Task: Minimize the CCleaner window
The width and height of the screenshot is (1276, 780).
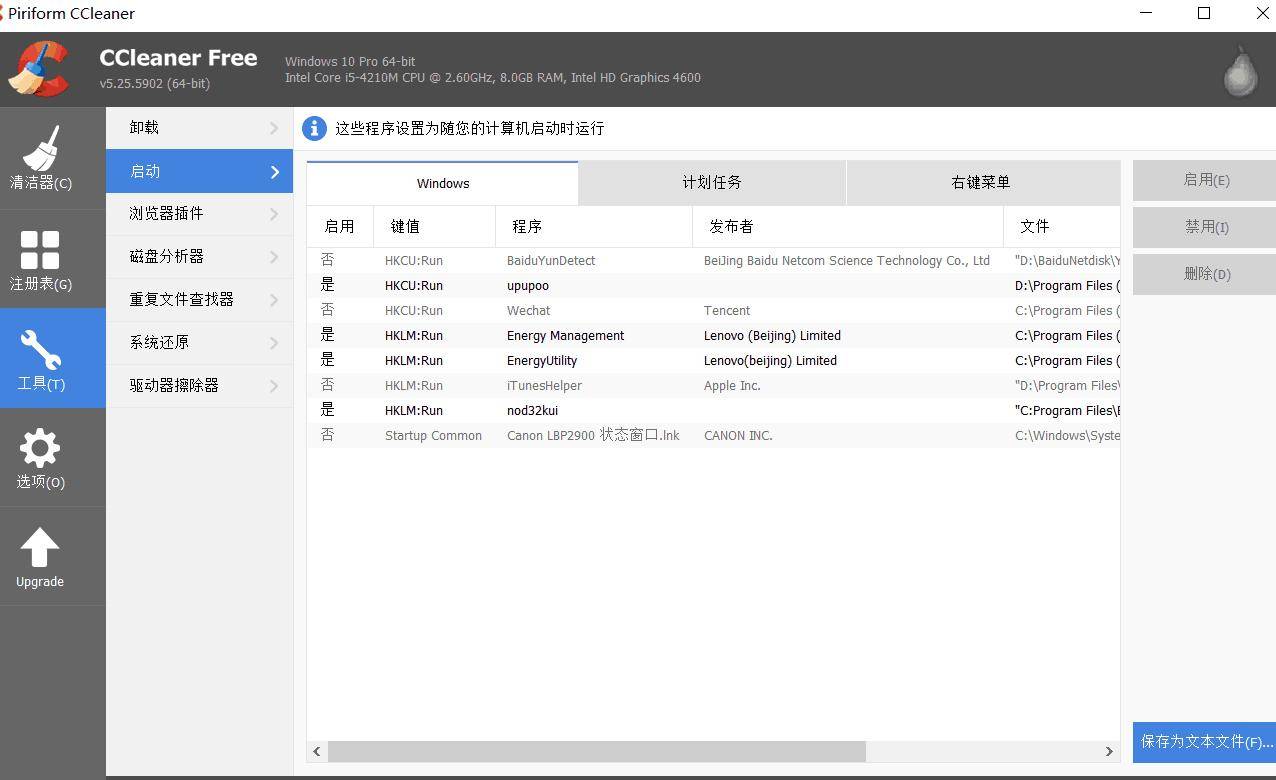Action: coord(1146,13)
